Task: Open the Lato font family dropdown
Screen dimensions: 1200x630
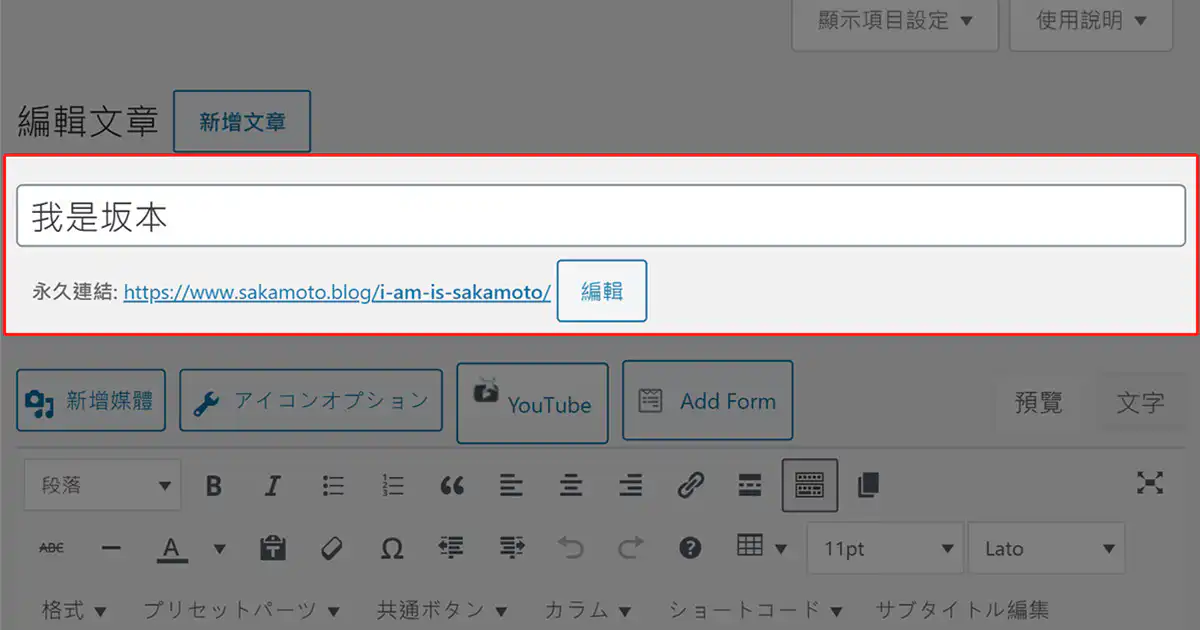Action: (1046, 549)
